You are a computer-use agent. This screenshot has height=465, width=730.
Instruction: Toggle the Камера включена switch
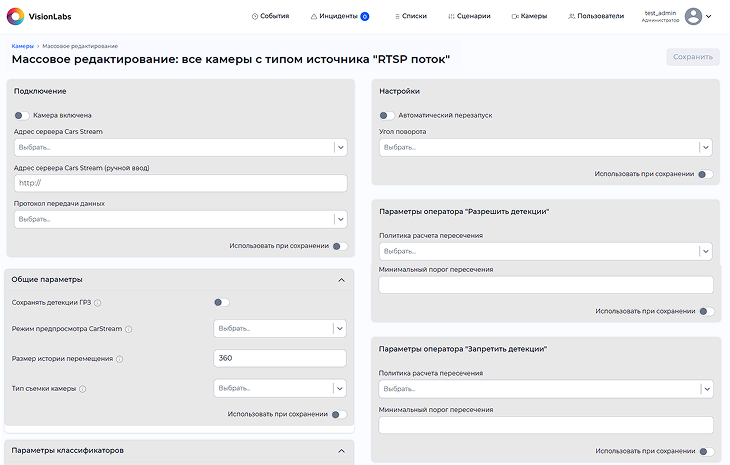[x=21, y=115]
